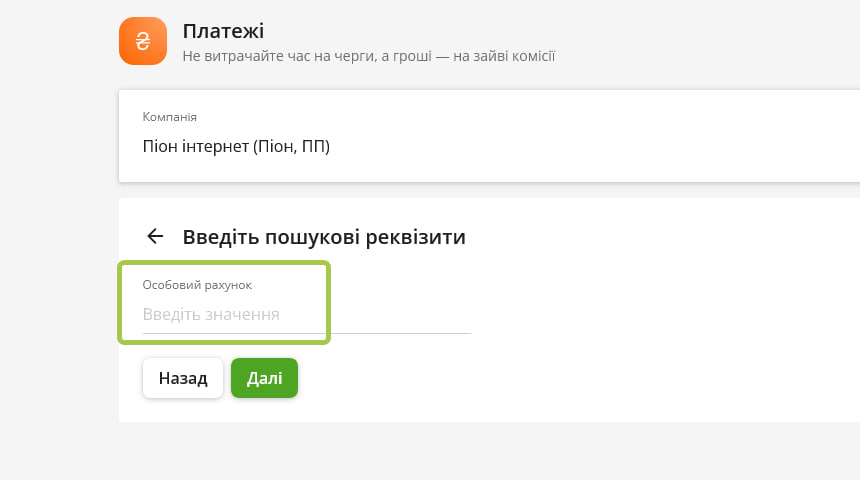
Task: Click the Компанія label text
Action: click(169, 117)
